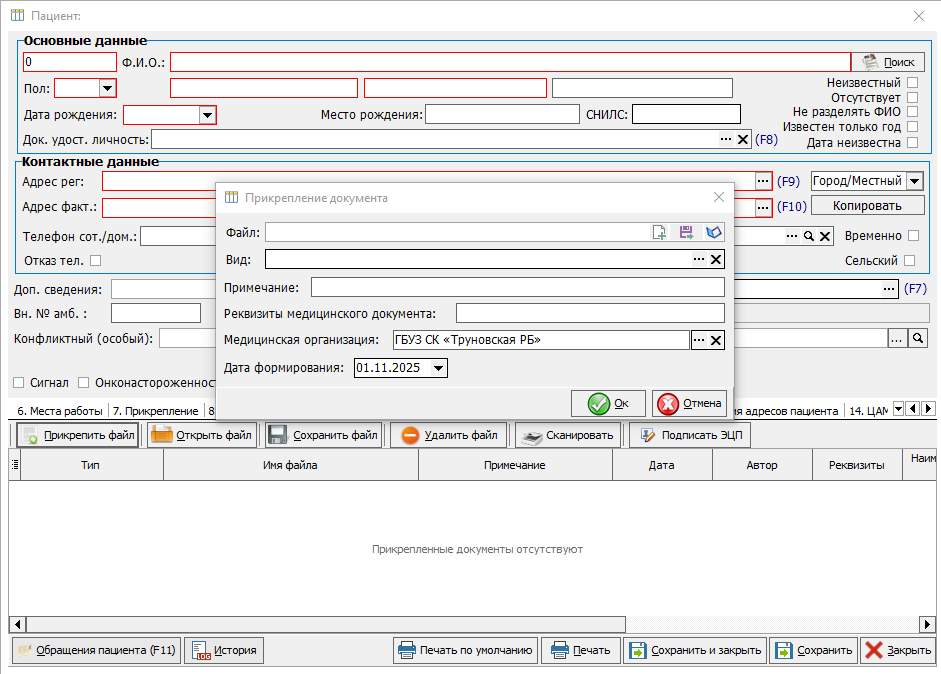Click Удалить файл in the toolbar
Screen dimensions: 941x674
[x=449, y=435]
